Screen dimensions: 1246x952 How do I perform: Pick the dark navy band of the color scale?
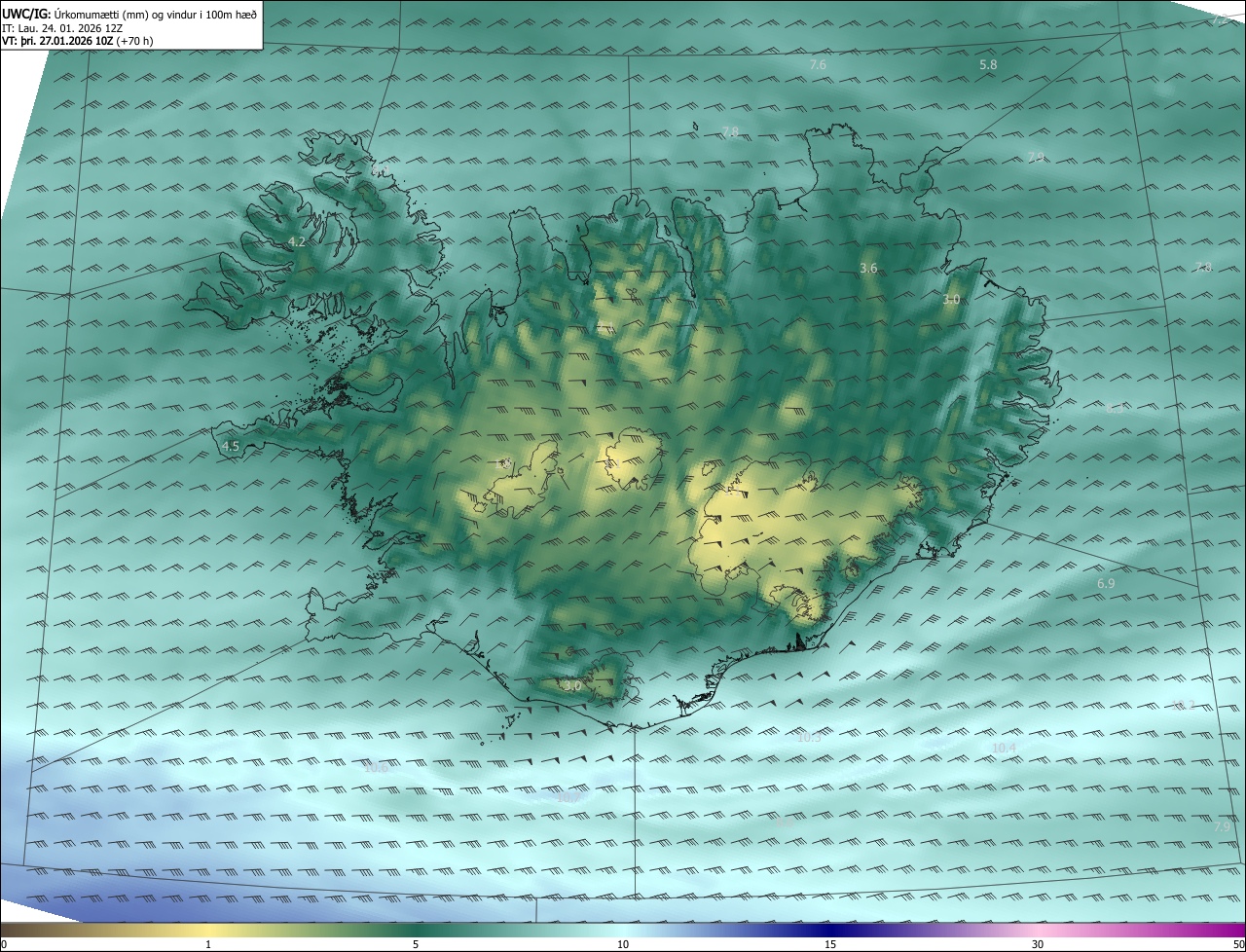tap(830, 930)
